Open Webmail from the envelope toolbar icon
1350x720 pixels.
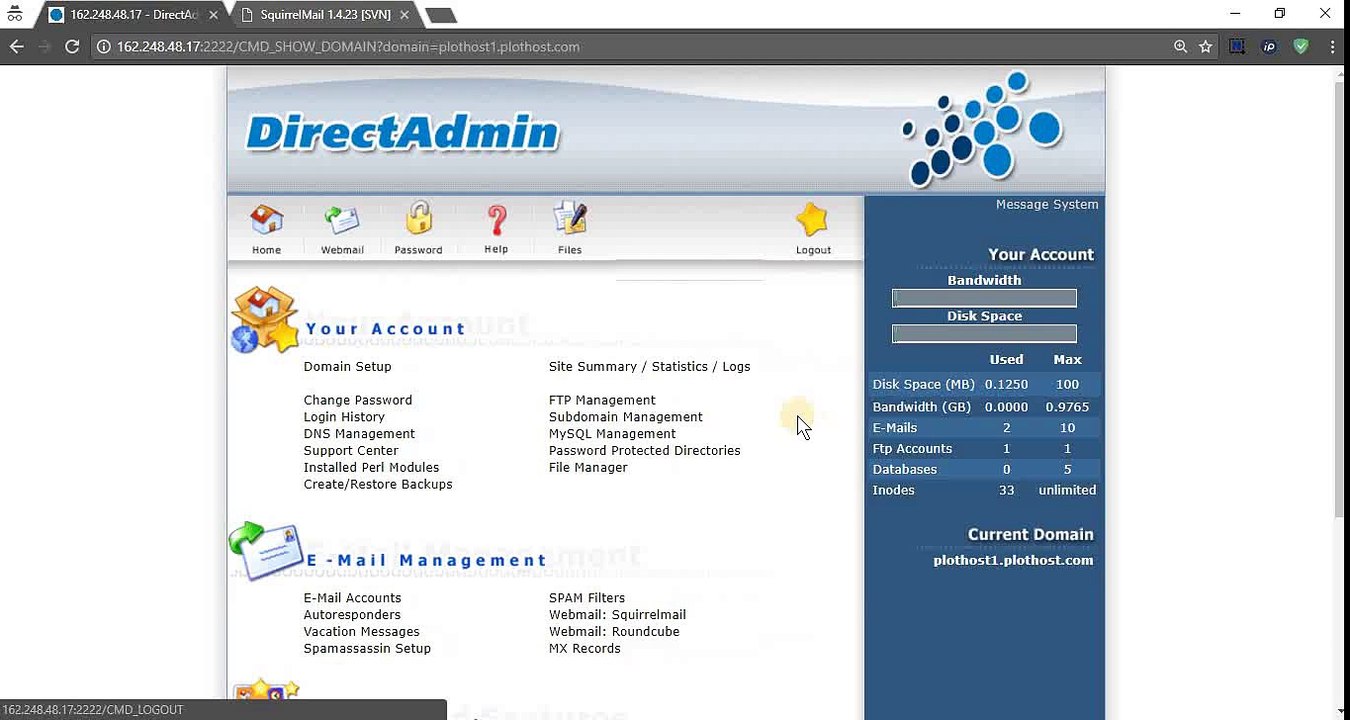pyautogui.click(x=342, y=220)
